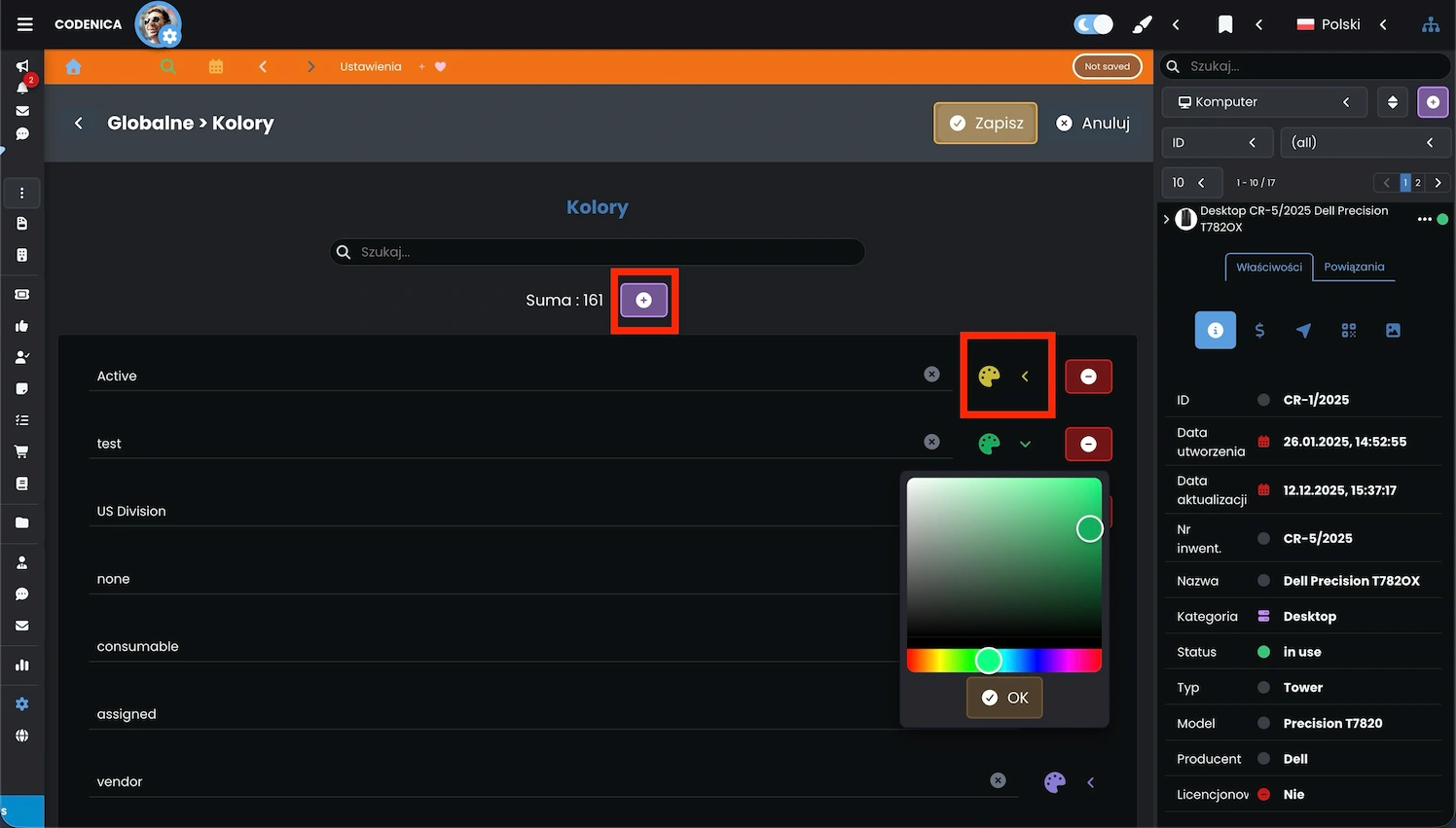Click the yellow palette icon for Active

pyautogui.click(x=989, y=377)
